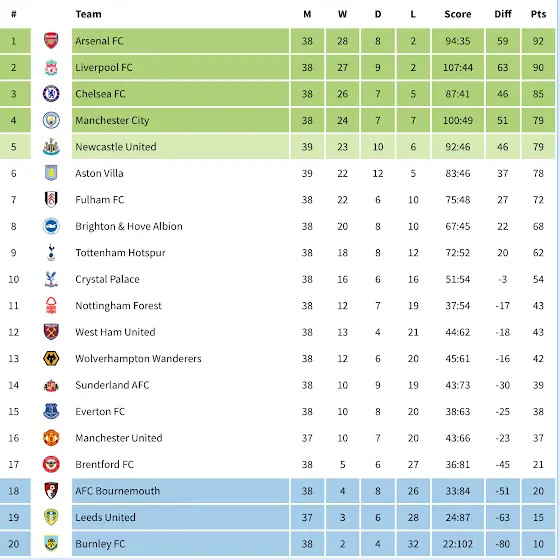Select Sunderland AFC's 43:73 score cell

coord(458,385)
